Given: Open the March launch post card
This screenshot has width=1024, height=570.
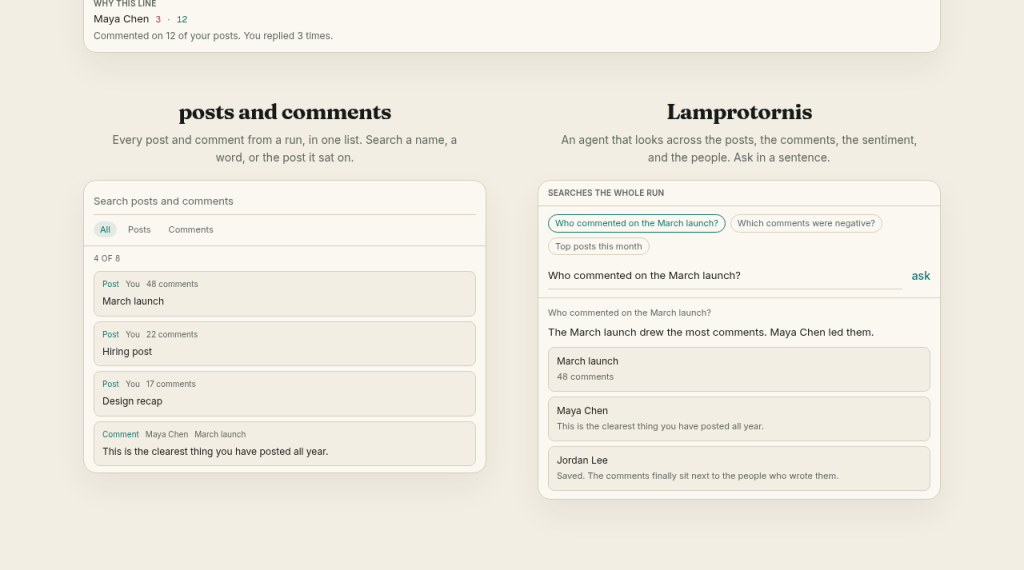Looking at the screenshot, I should click(x=284, y=294).
